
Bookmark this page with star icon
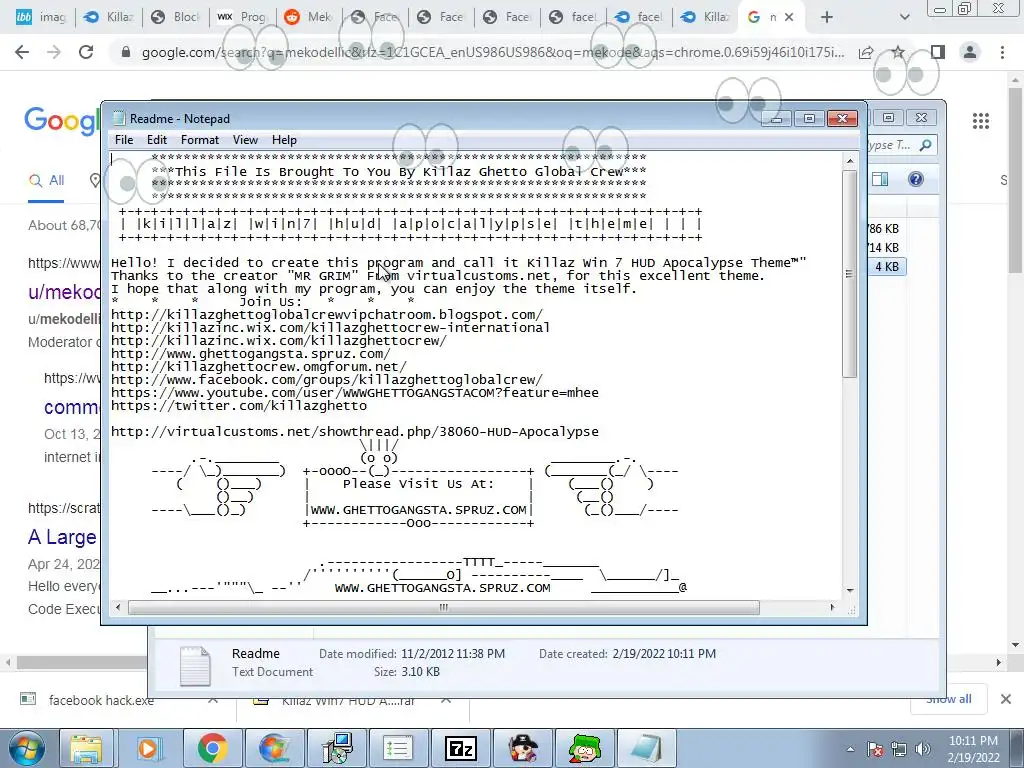(899, 52)
